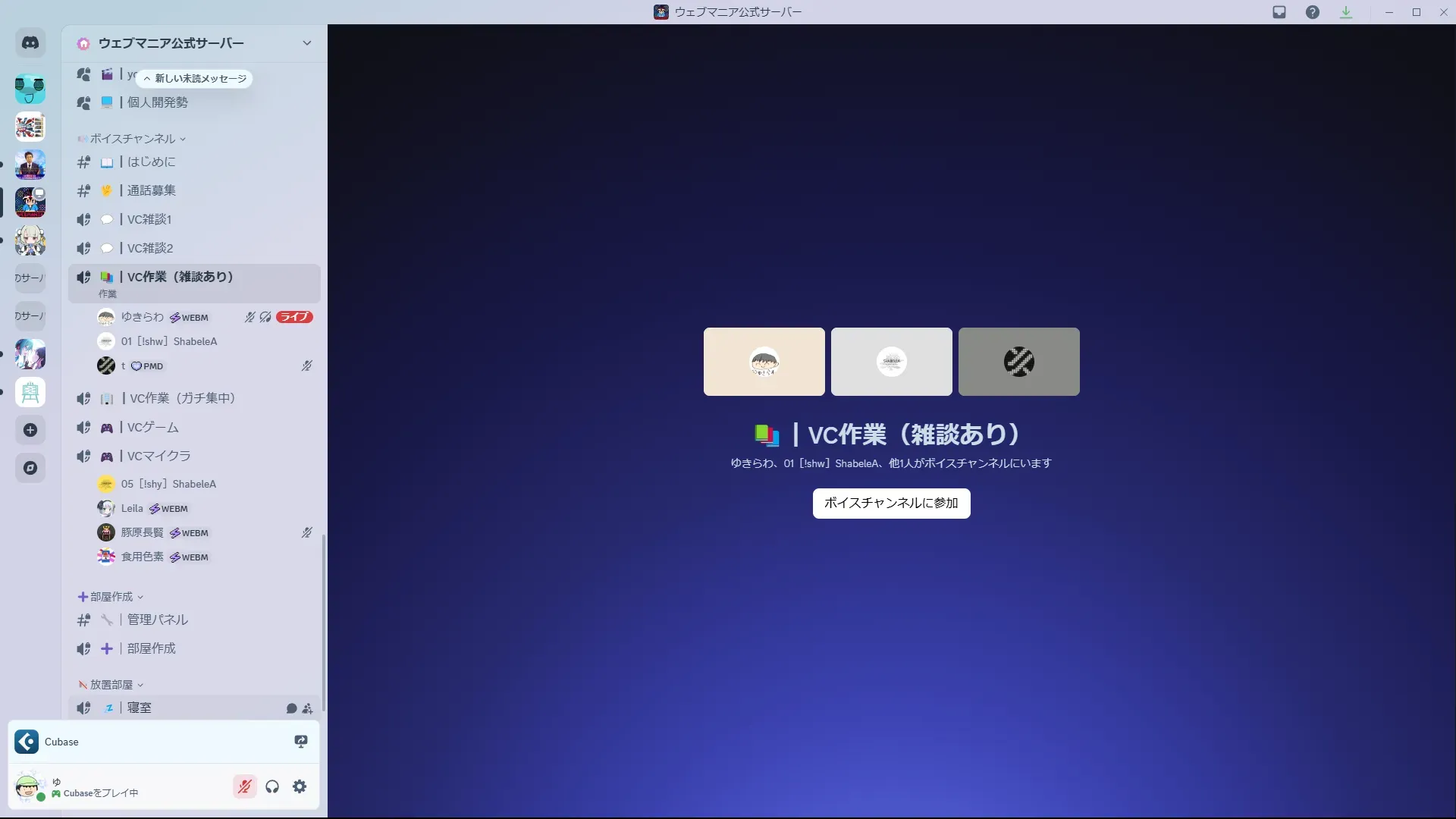1456x819 pixels.
Task: Click the Cubase screen share icon
Action: coord(301,742)
